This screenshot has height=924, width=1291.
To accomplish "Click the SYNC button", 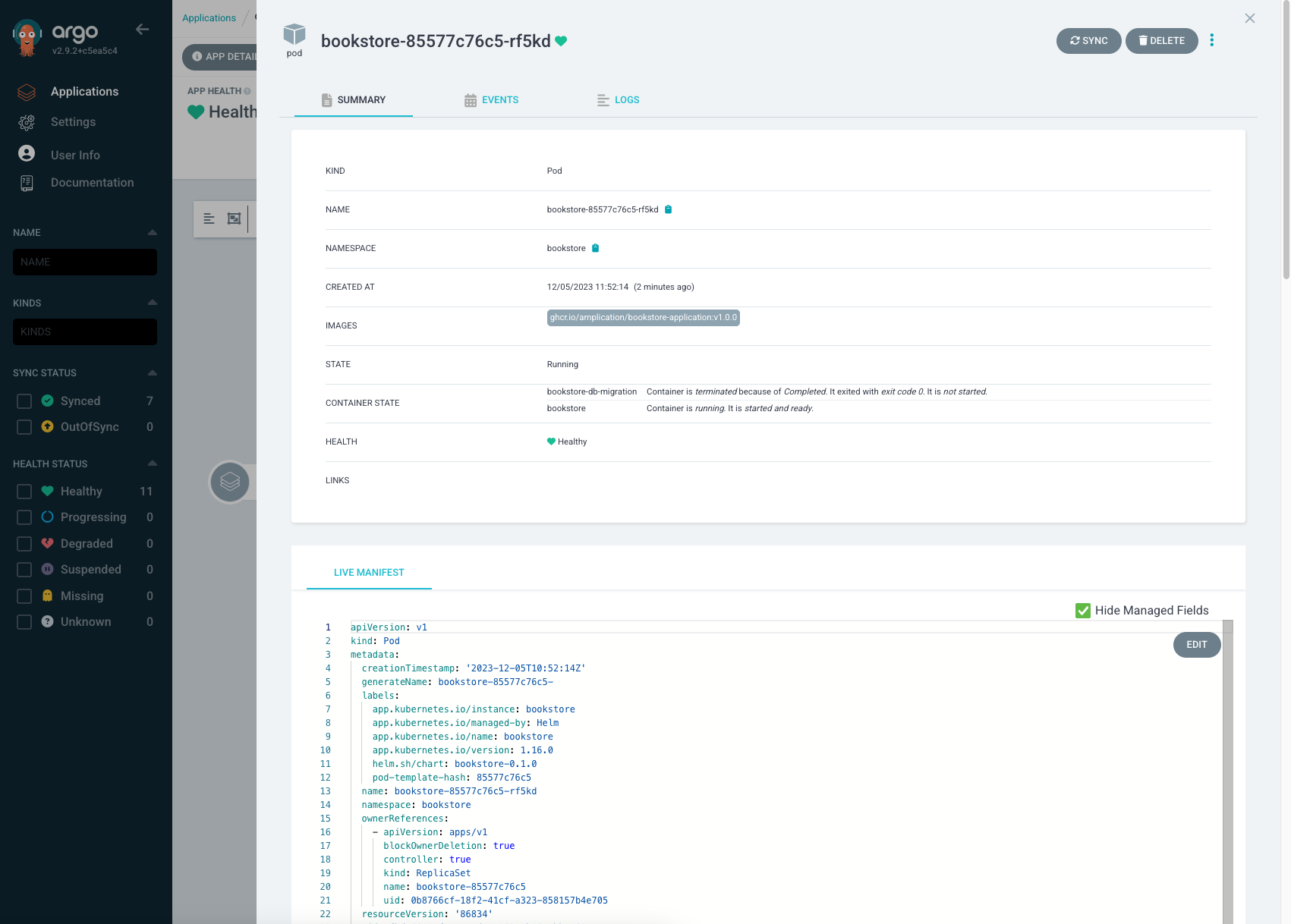I will (1088, 41).
